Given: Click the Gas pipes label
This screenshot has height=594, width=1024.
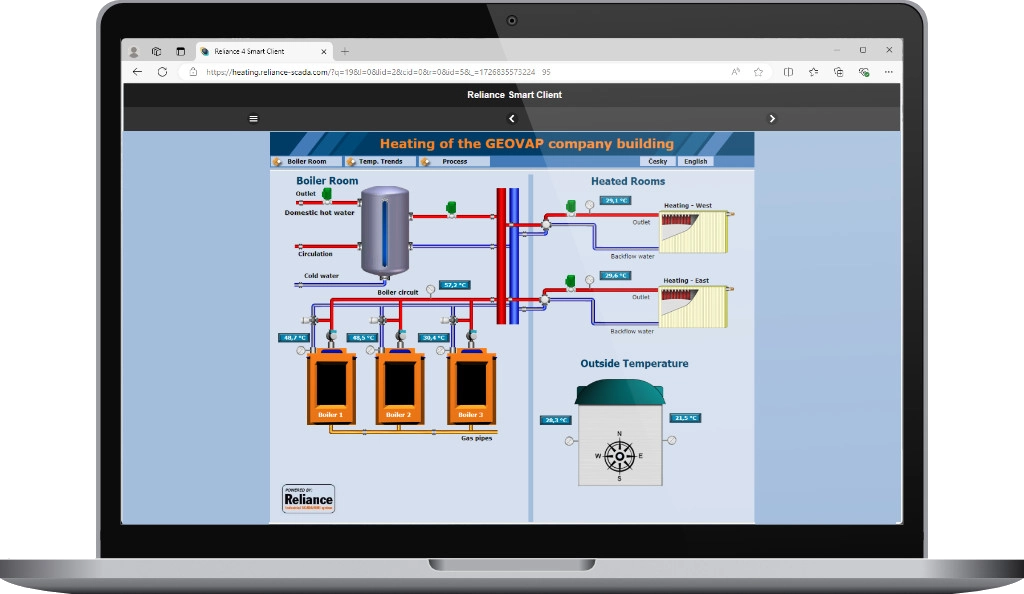Looking at the screenshot, I should [477, 438].
